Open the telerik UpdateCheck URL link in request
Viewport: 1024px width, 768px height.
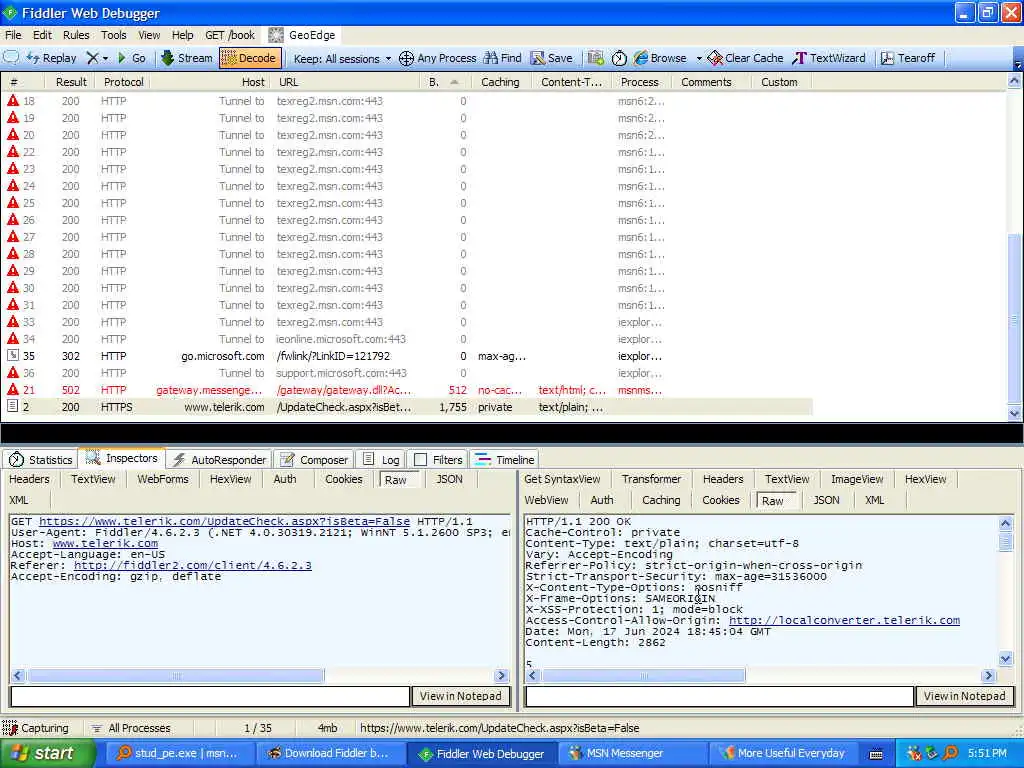pyautogui.click(x=224, y=521)
